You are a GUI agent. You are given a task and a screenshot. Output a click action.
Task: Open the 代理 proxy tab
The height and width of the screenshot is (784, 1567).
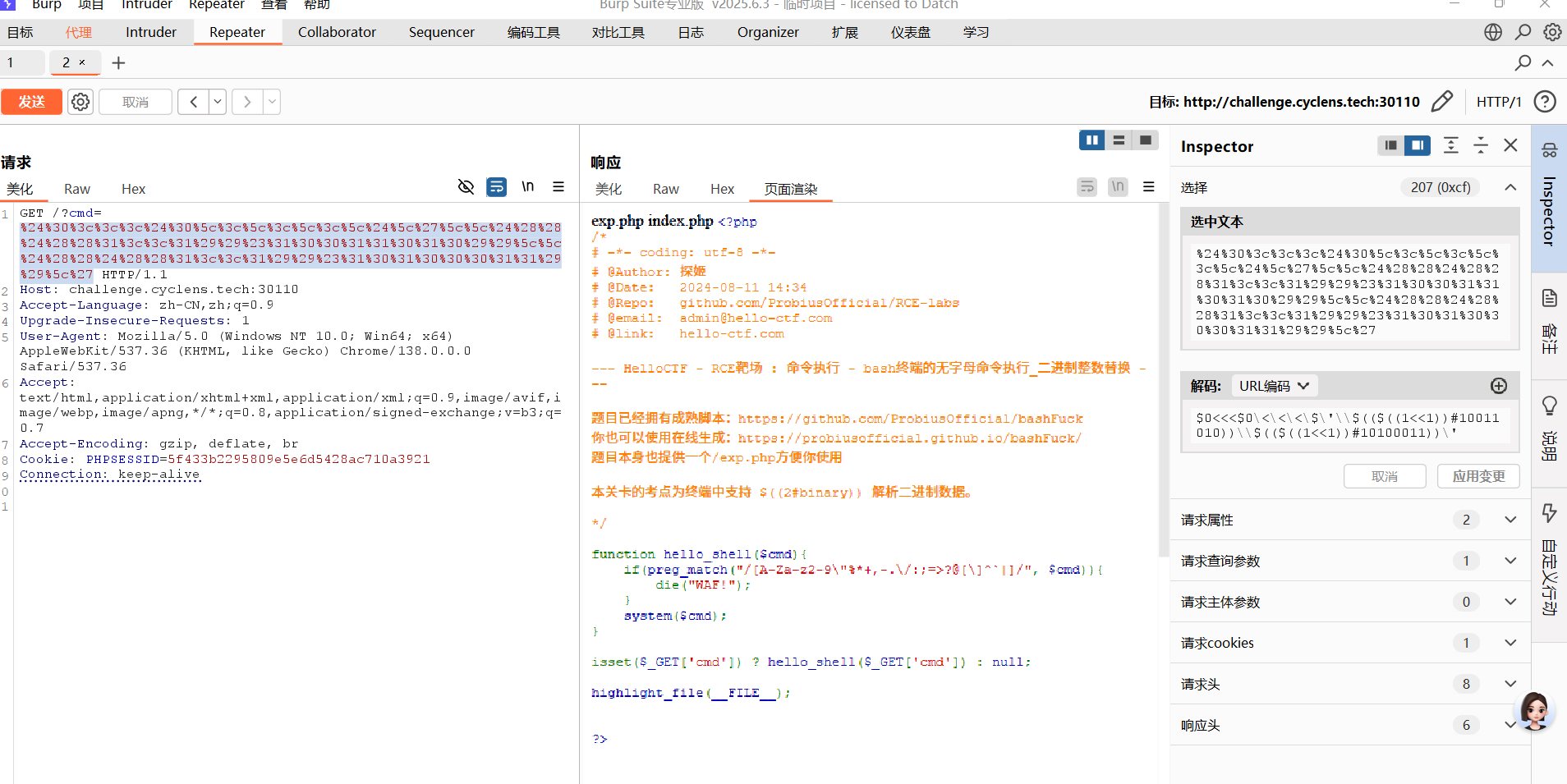[79, 32]
